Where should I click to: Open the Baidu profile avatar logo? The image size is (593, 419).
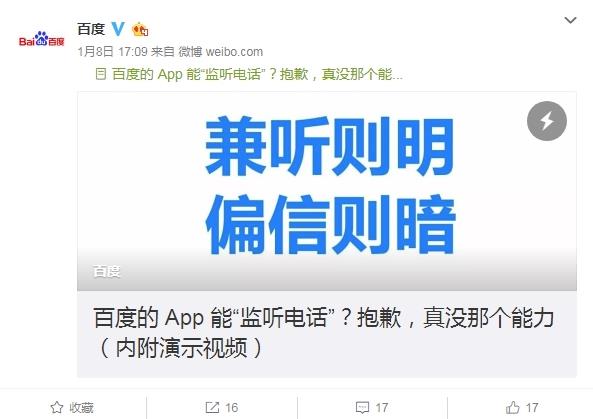pos(42,39)
